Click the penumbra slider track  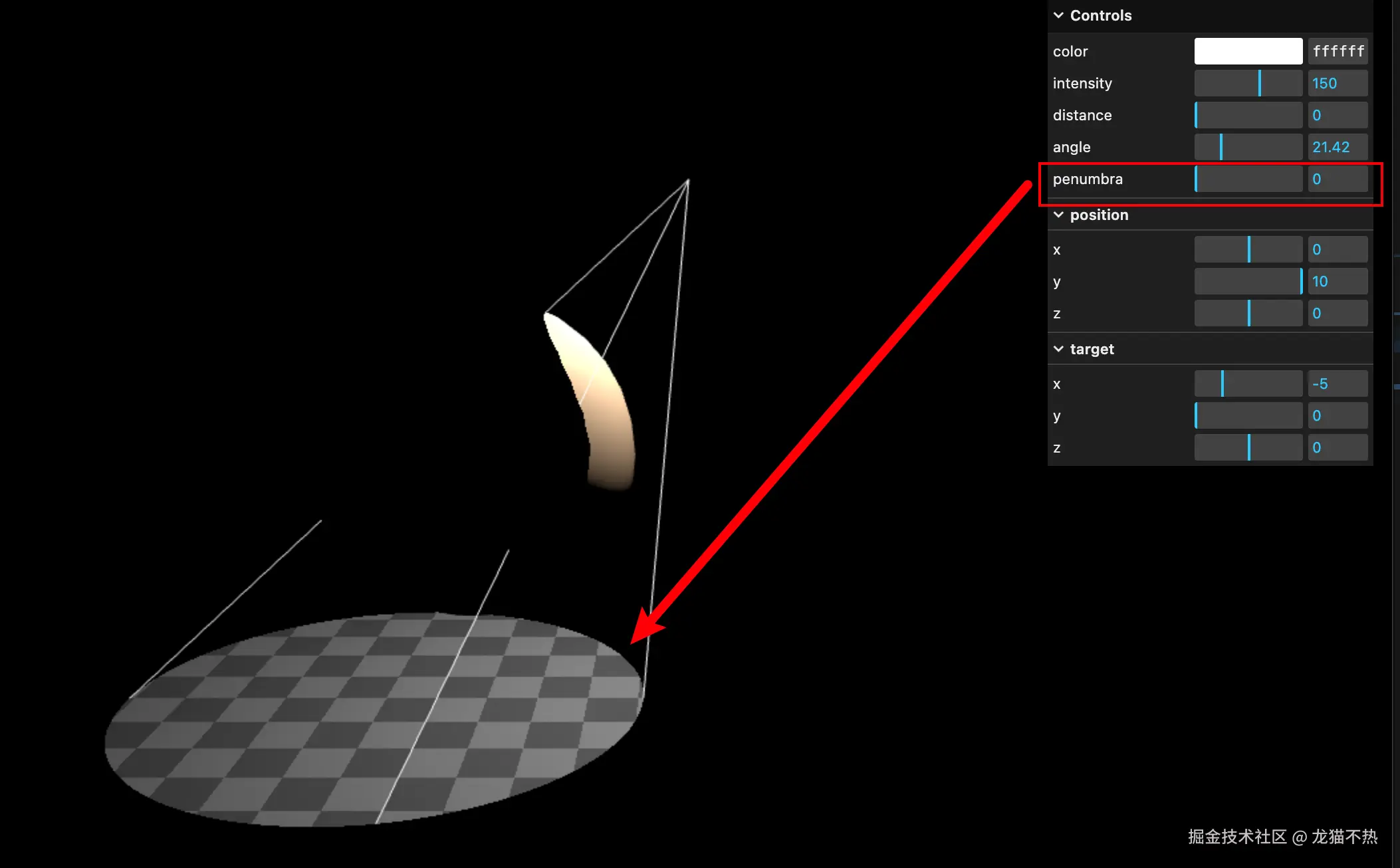pos(1248,179)
